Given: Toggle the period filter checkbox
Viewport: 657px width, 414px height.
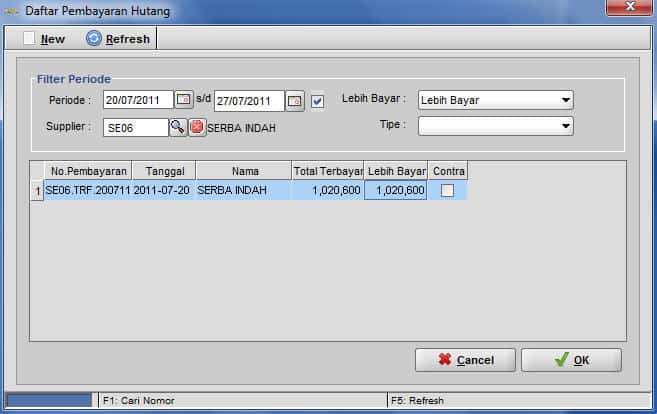Looking at the screenshot, I should tap(317, 101).
